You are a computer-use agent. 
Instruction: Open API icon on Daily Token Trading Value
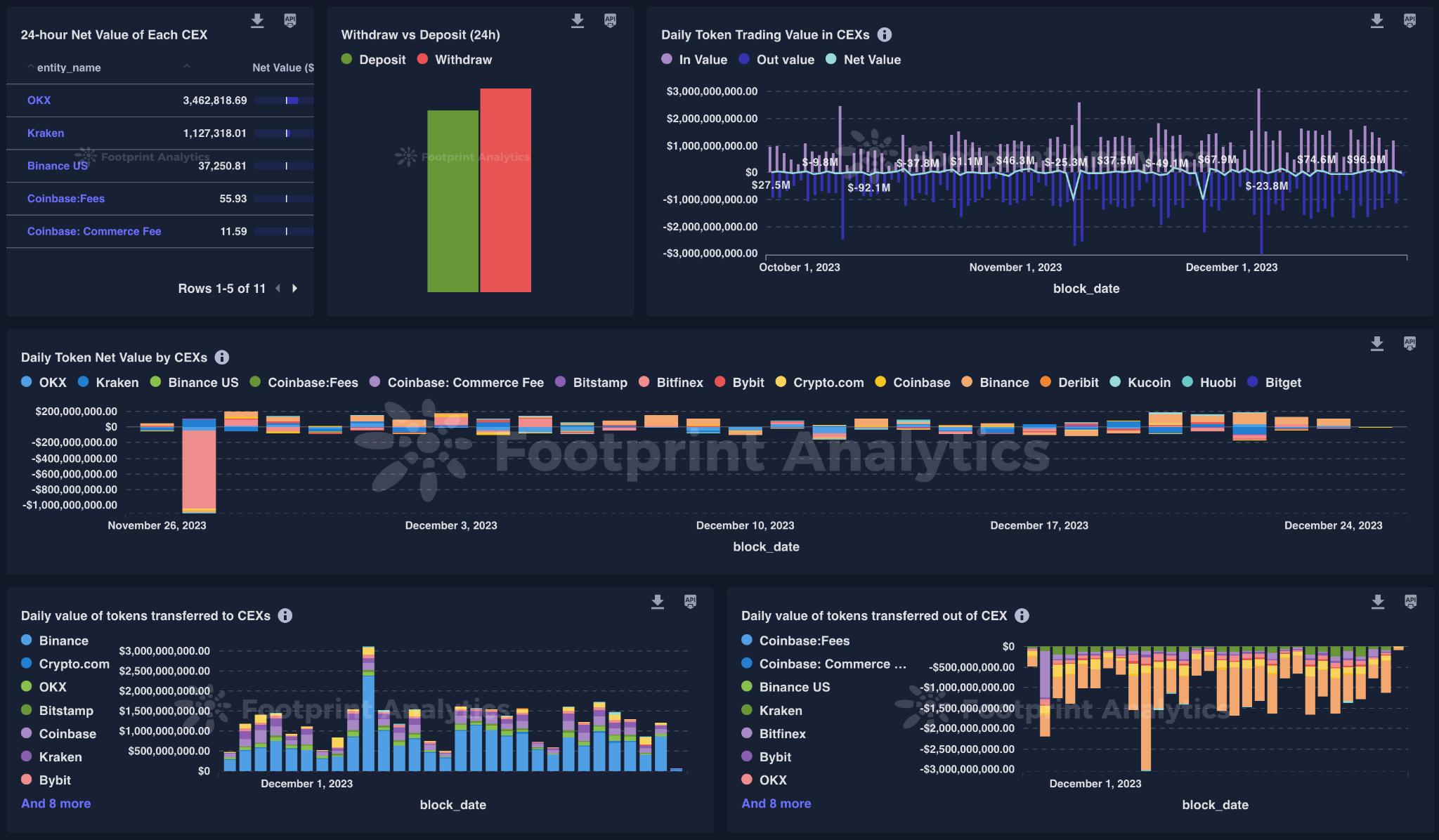1409,21
